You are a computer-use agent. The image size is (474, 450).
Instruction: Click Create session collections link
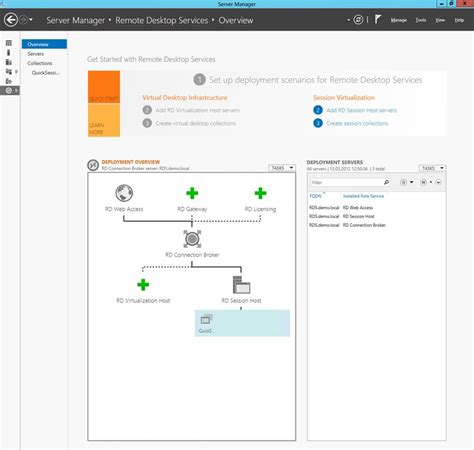[357, 123]
